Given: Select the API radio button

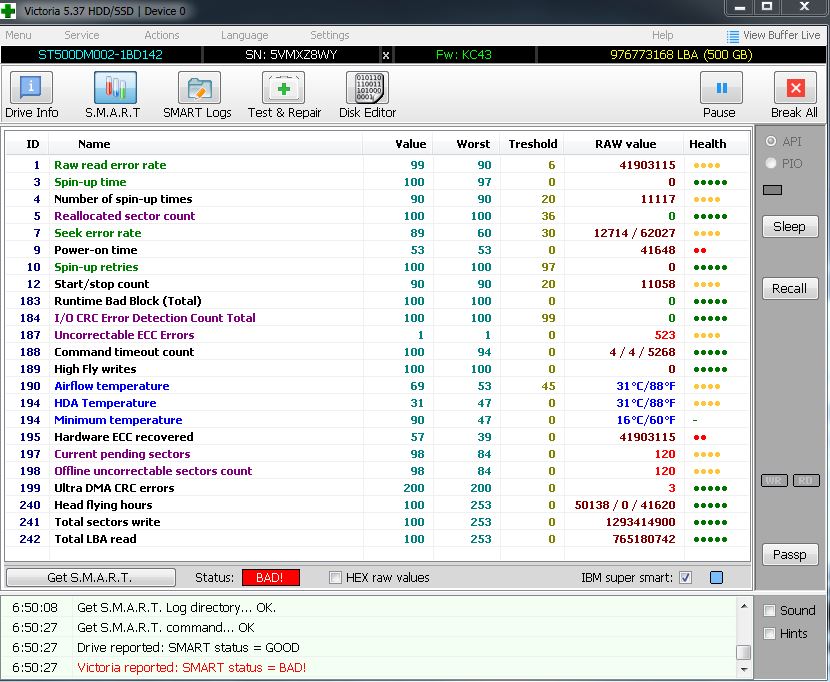Looking at the screenshot, I should (771, 141).
